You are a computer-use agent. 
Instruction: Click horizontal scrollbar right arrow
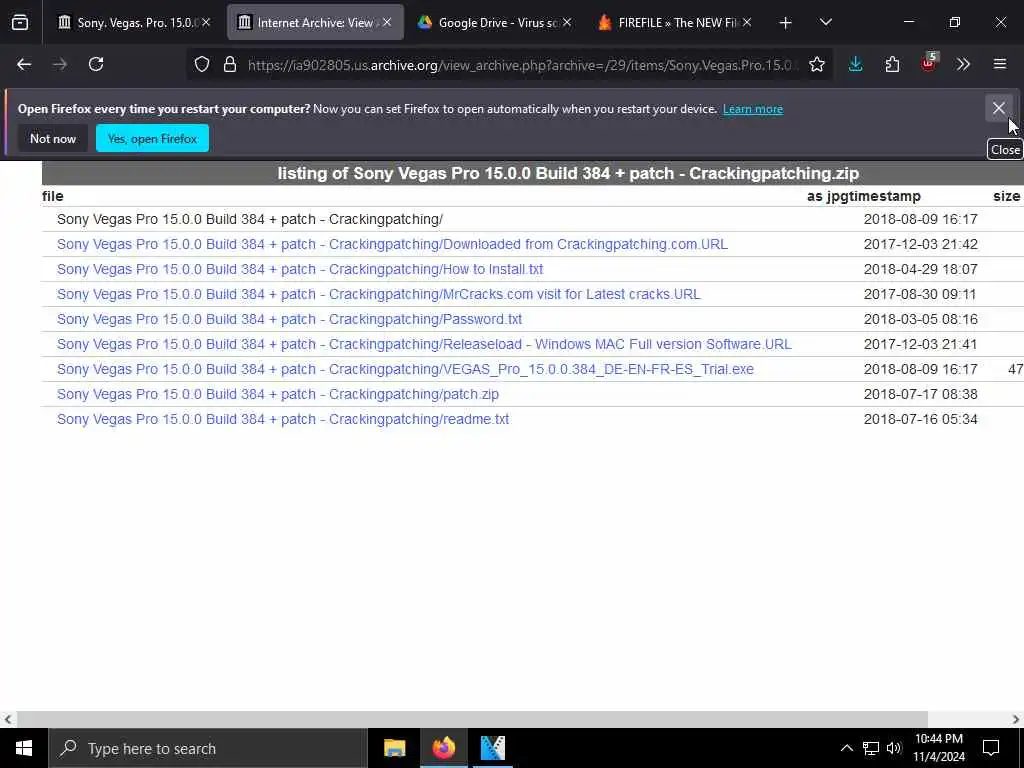coord(1016,719)
